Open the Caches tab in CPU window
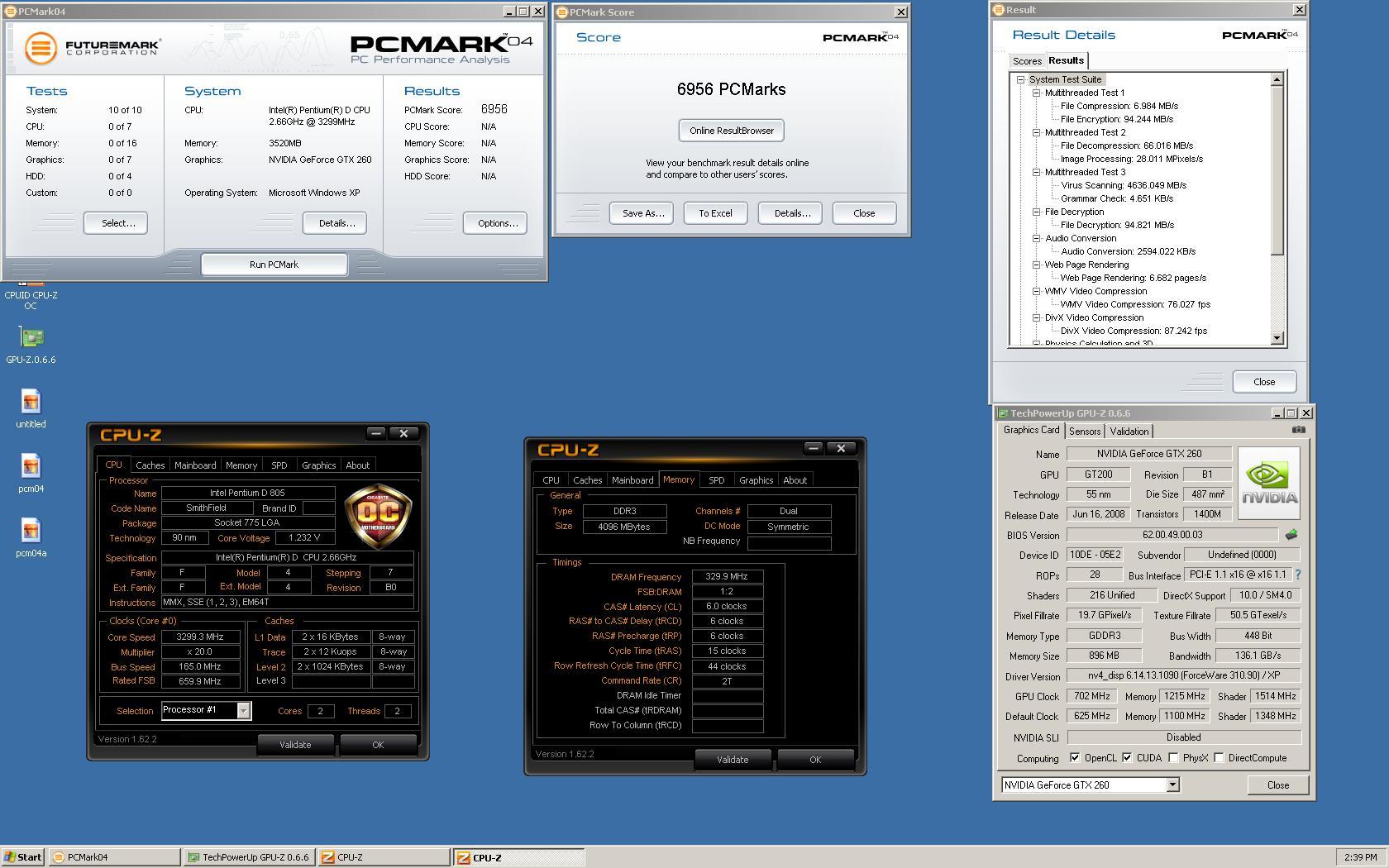 (150, 465)
